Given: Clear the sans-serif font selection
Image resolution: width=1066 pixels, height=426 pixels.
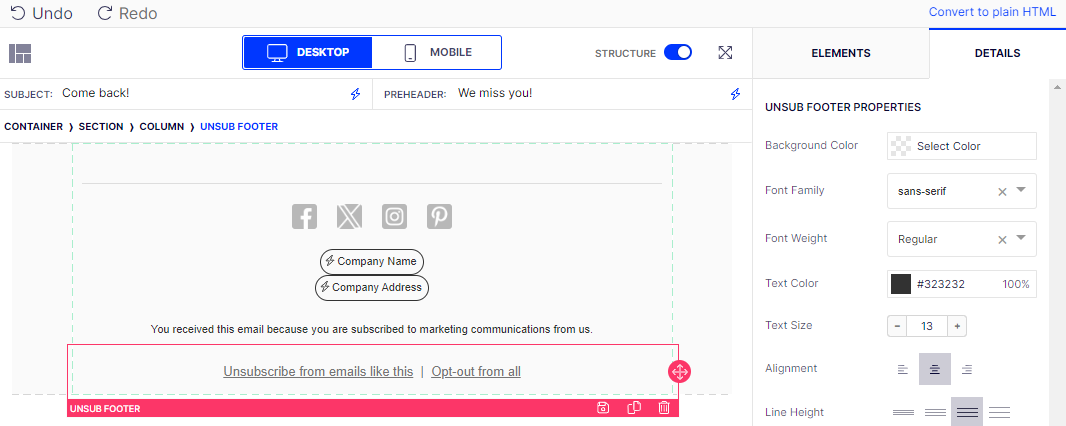Looking at the screenshot, I should click(x=1002, y=191).
